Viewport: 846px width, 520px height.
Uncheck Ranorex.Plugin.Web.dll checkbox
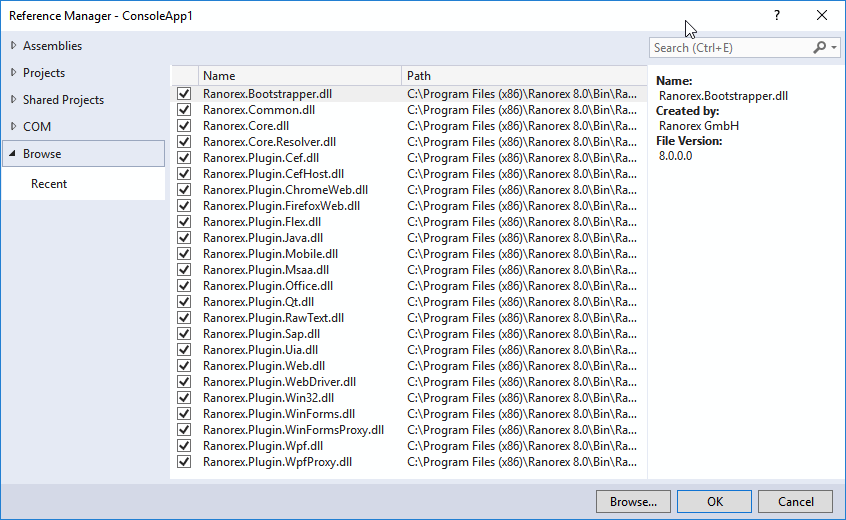184,366
